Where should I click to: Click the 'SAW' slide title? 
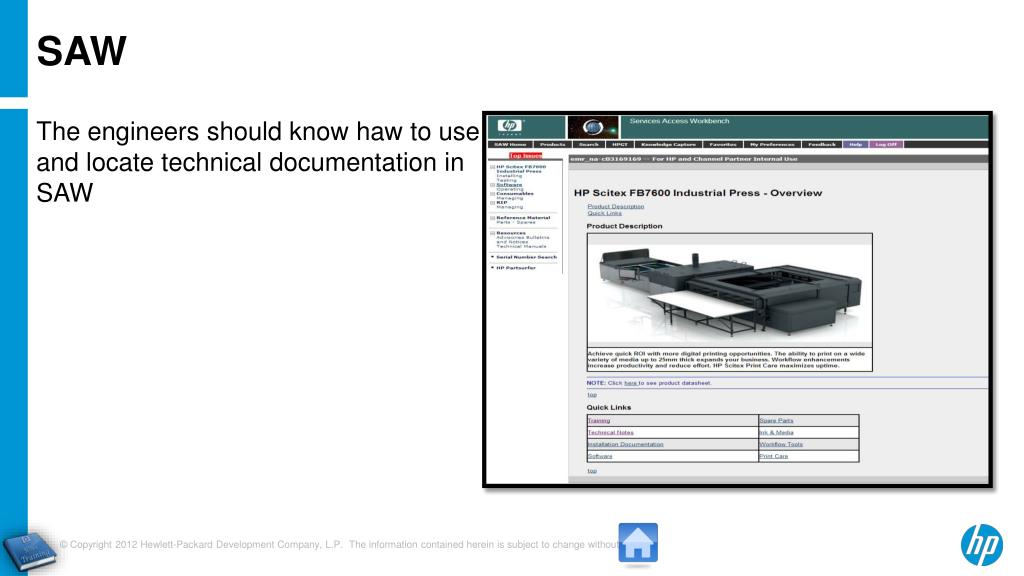coord(82,51)
